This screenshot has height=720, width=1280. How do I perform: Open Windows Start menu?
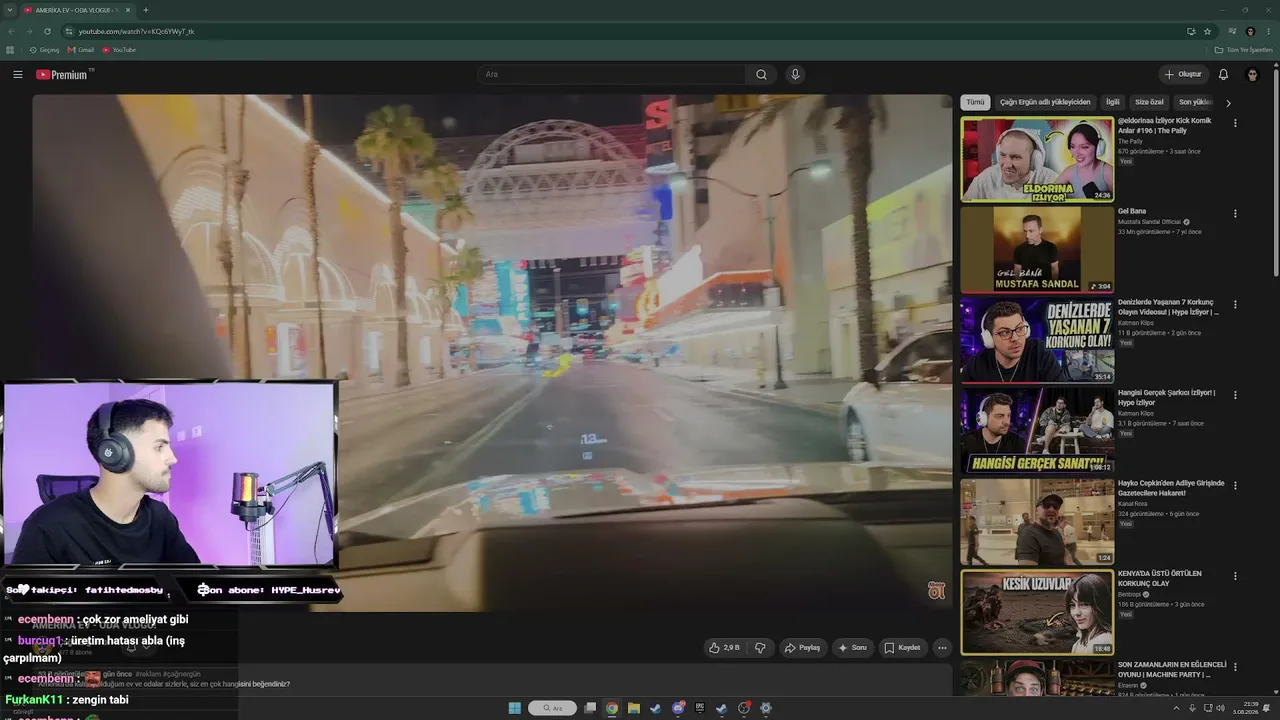(514, 708)
